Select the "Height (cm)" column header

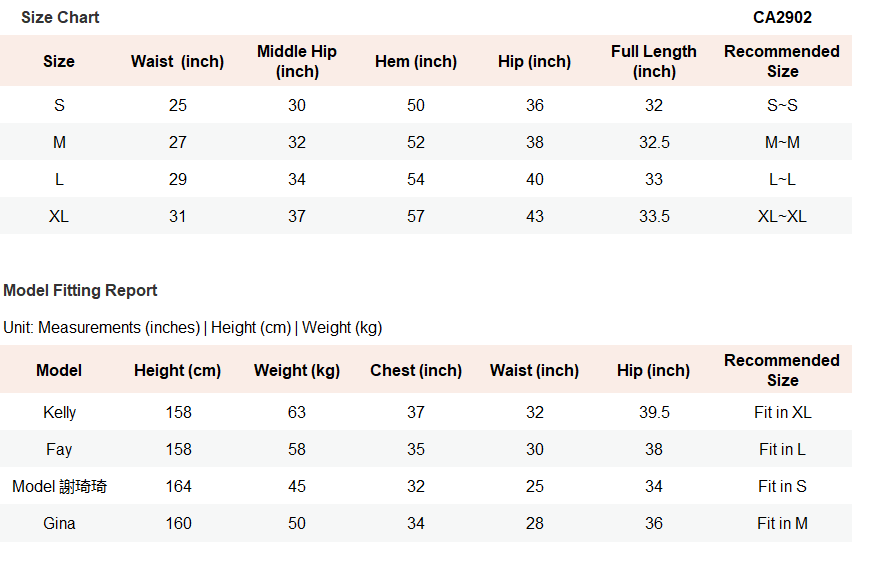[x=177, y=371]
